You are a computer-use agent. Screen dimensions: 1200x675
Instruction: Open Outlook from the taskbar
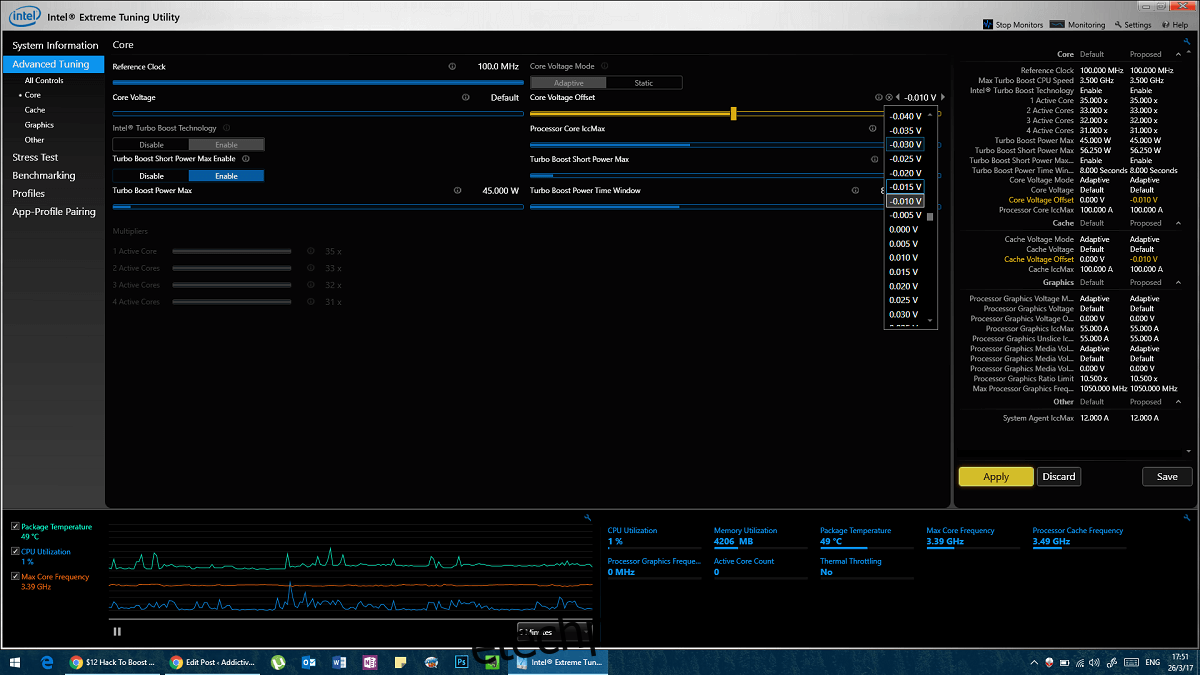[308, 662]
